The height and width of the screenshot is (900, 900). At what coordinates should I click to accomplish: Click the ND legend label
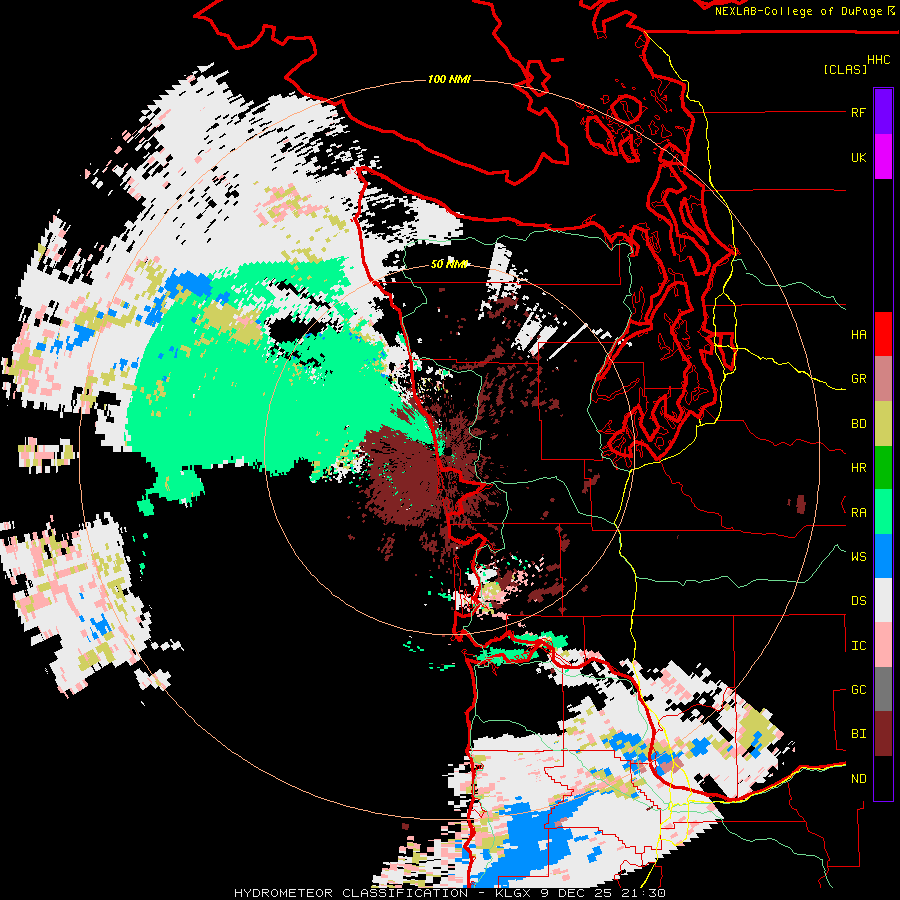click(x=858, y=779)
